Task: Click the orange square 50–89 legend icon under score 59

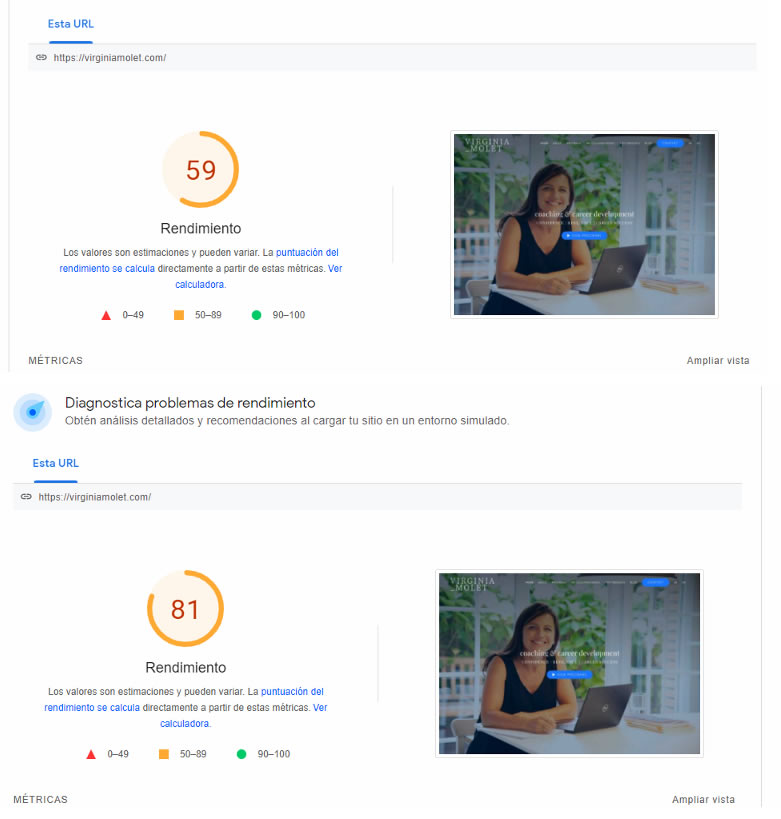Action: point(179,315)
